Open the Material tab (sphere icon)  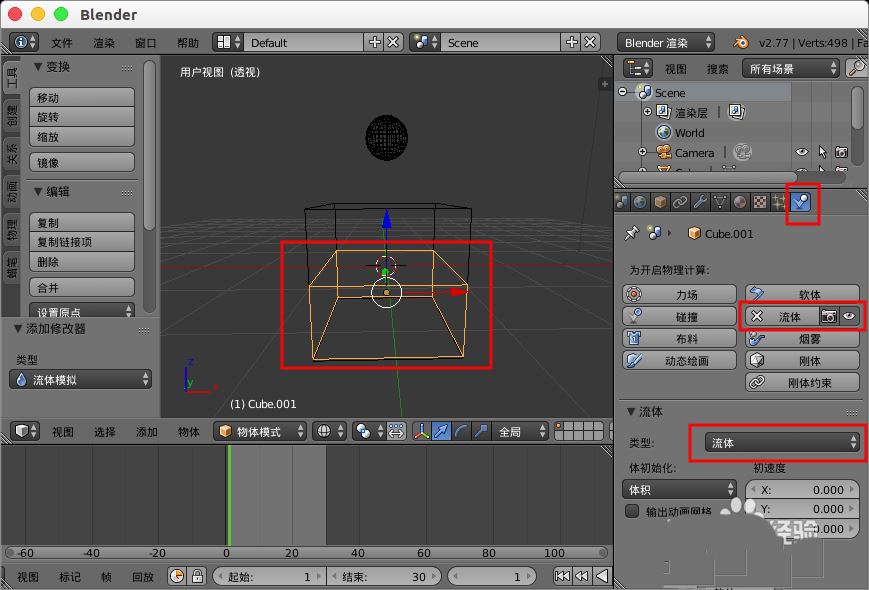742,202
